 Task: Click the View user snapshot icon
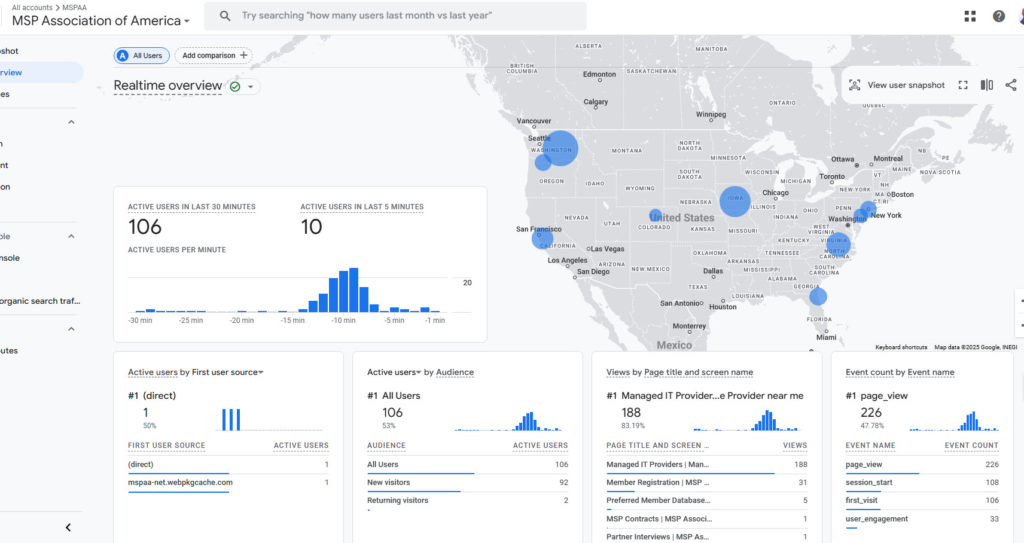pyautogui.click(x=854, y=85)
